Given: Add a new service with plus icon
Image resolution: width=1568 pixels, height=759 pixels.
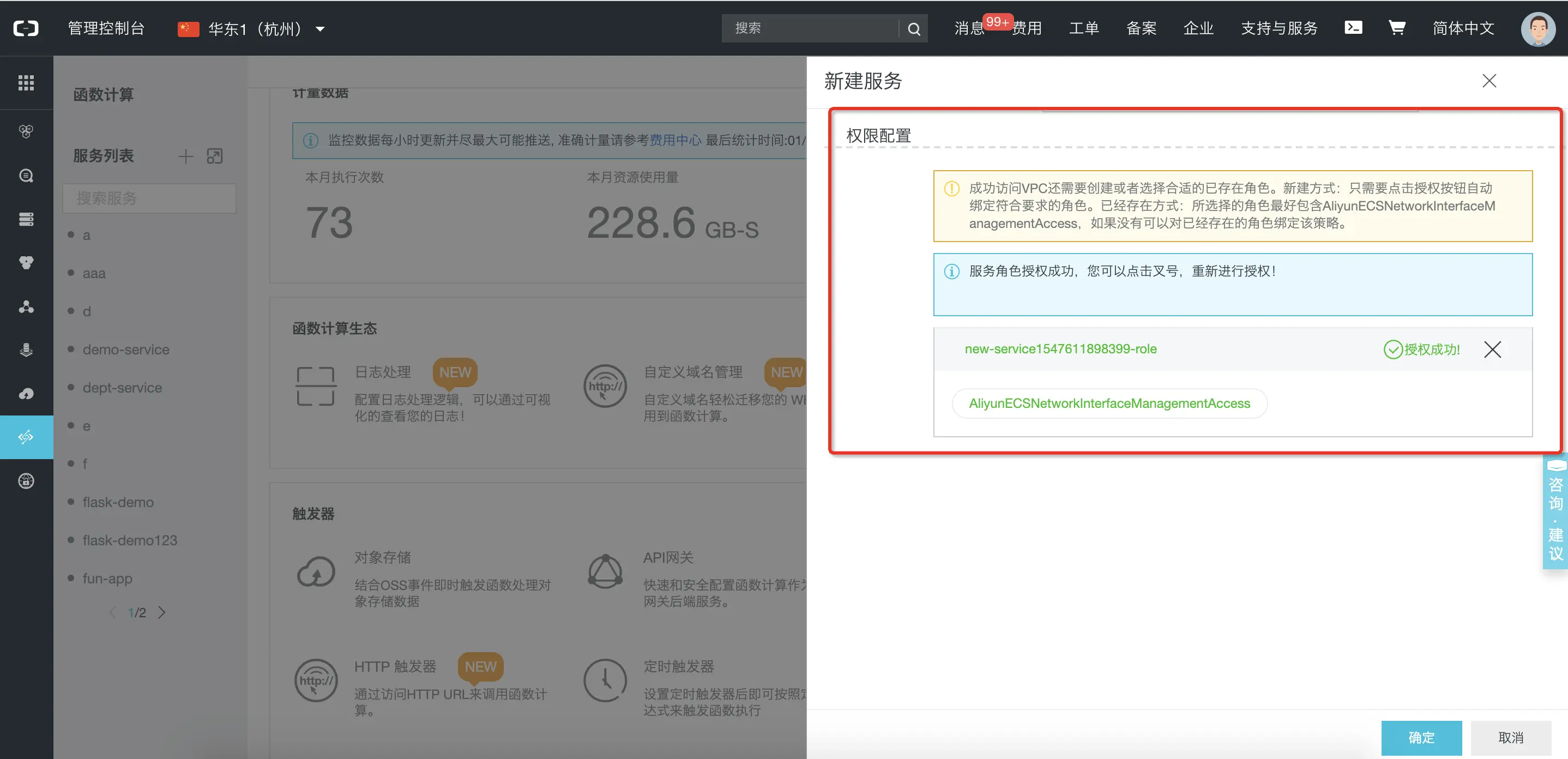Looking at the screenshot, I should pyautogui.click(x=186, y=156).
